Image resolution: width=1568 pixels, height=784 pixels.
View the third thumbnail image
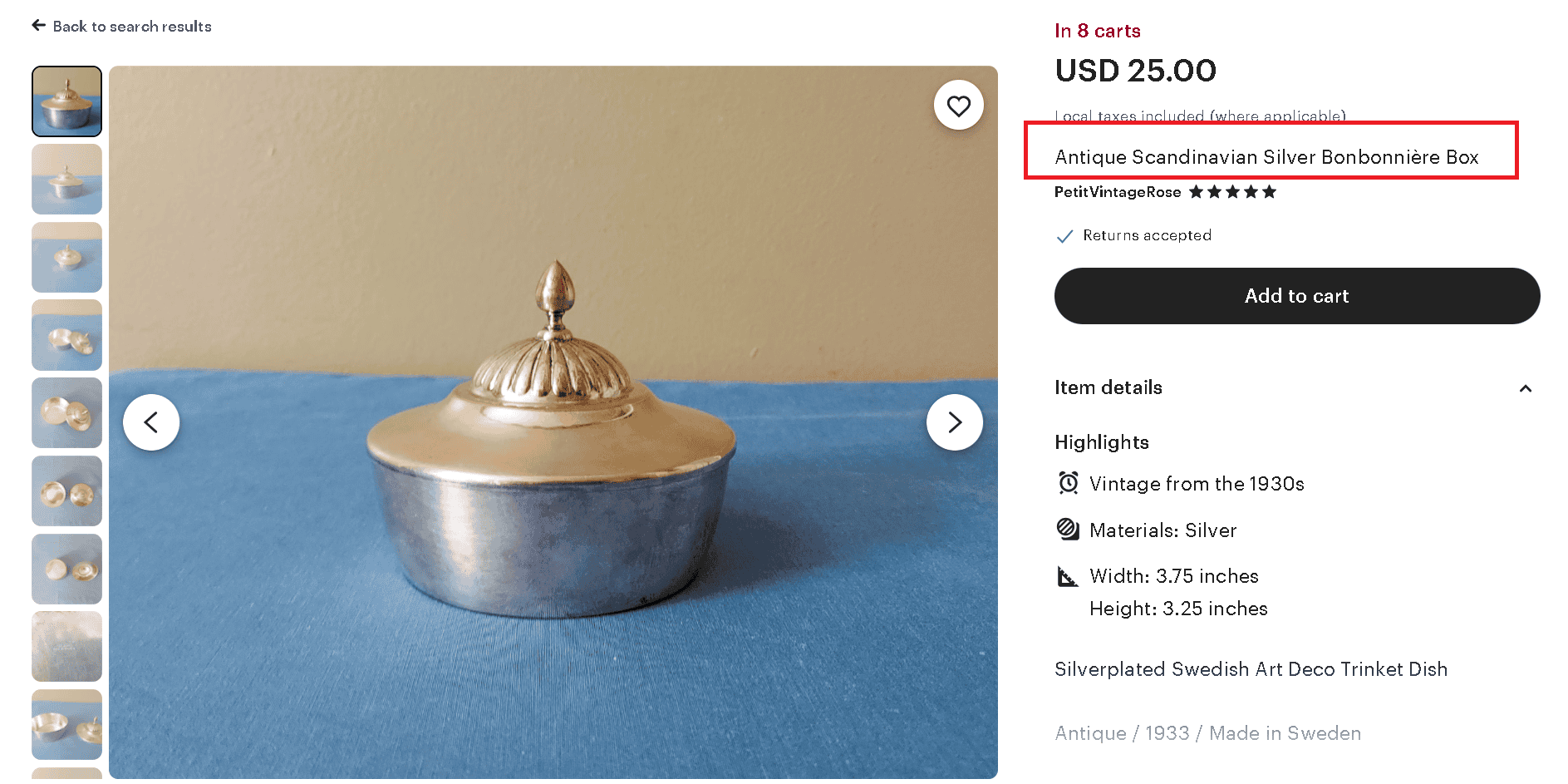(x=66, y=257)
